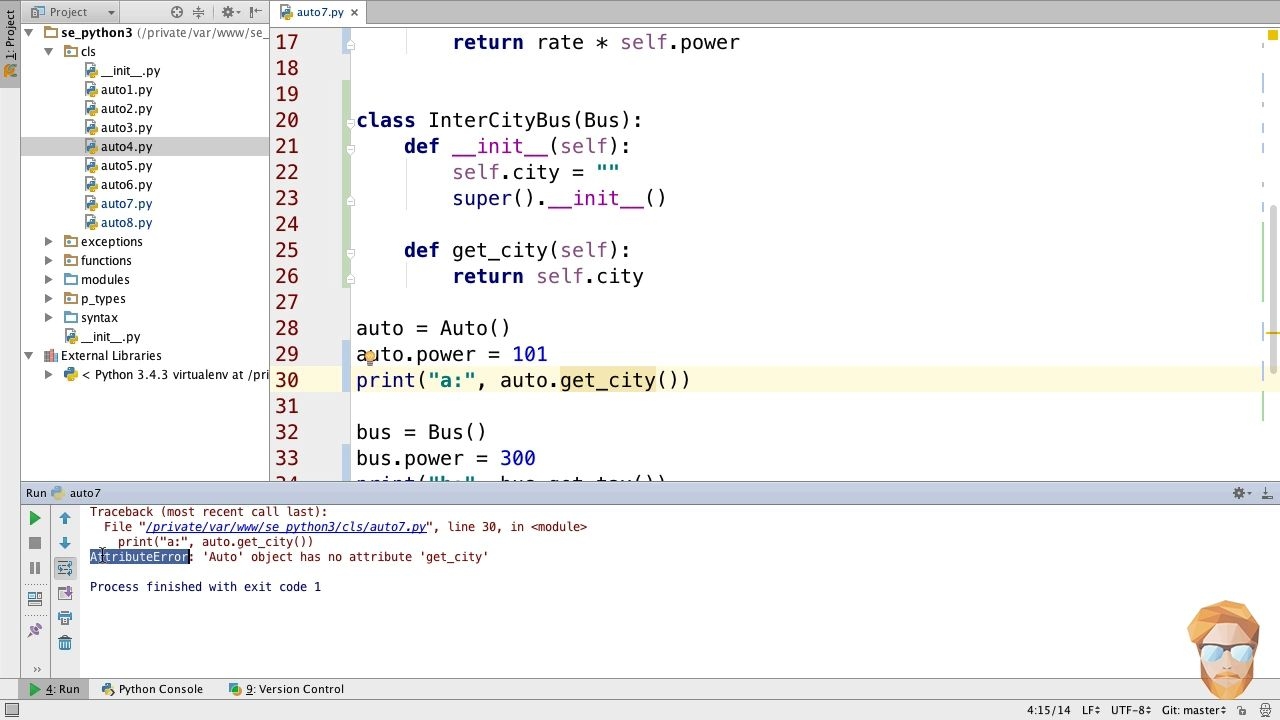Toggle the file read-only lock in status bar
This screenshot has width=1280, height=720.
coord(1240,710)
